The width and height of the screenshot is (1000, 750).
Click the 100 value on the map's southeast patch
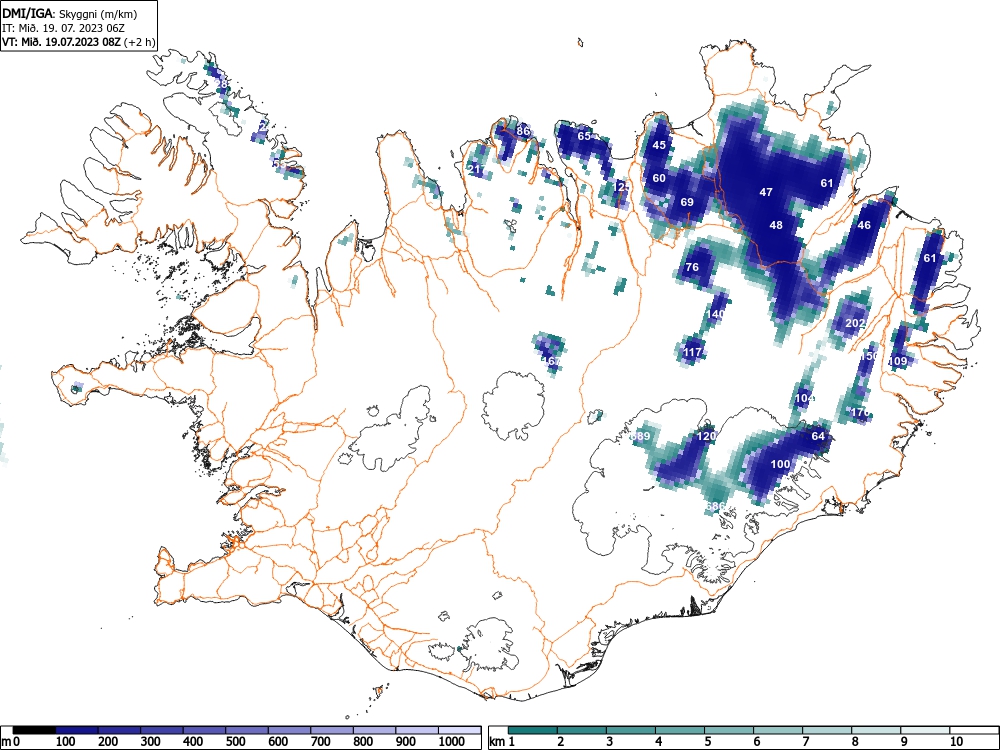pos(781,464)
